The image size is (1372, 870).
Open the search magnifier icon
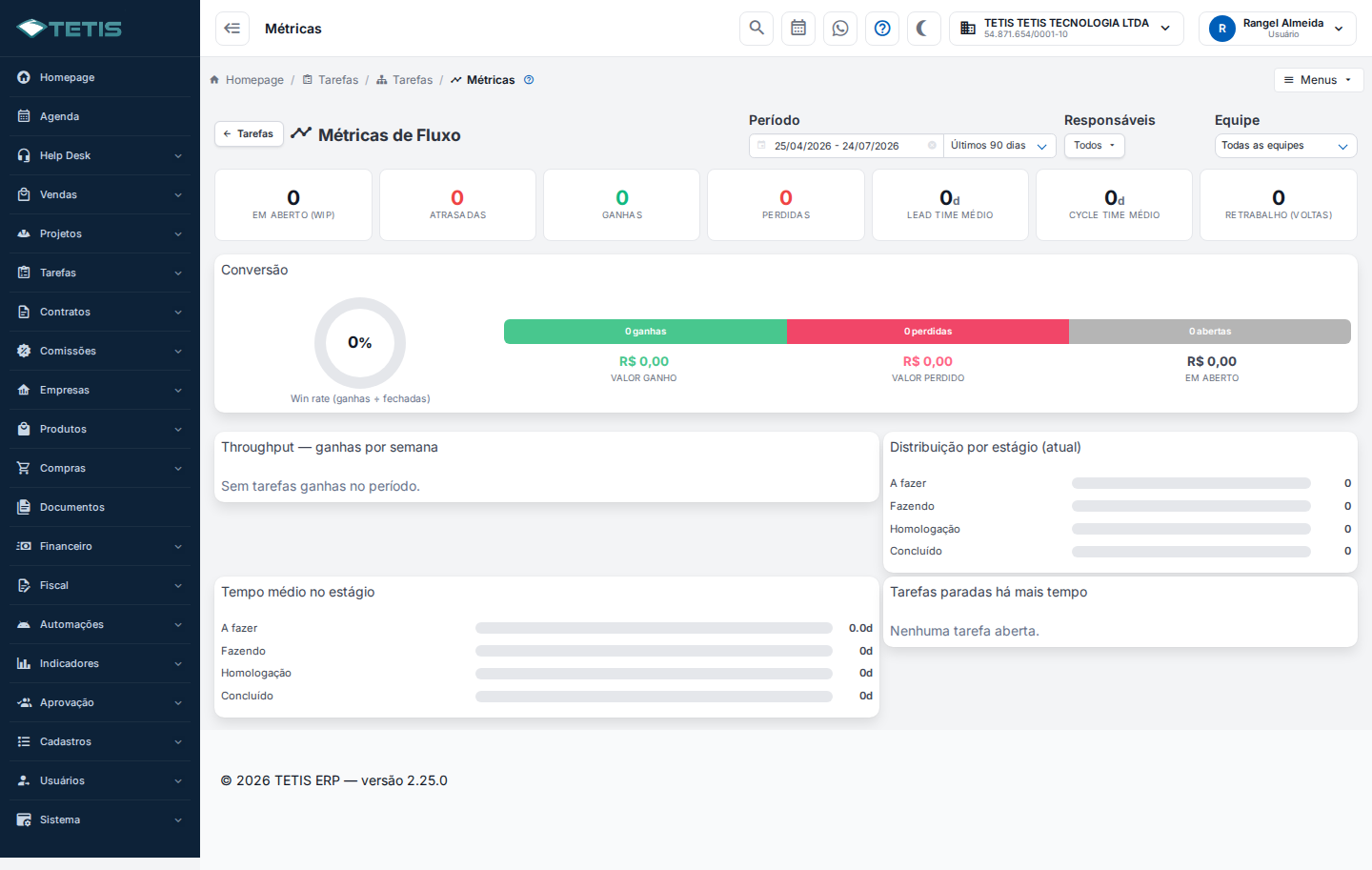tap(757, 29)
